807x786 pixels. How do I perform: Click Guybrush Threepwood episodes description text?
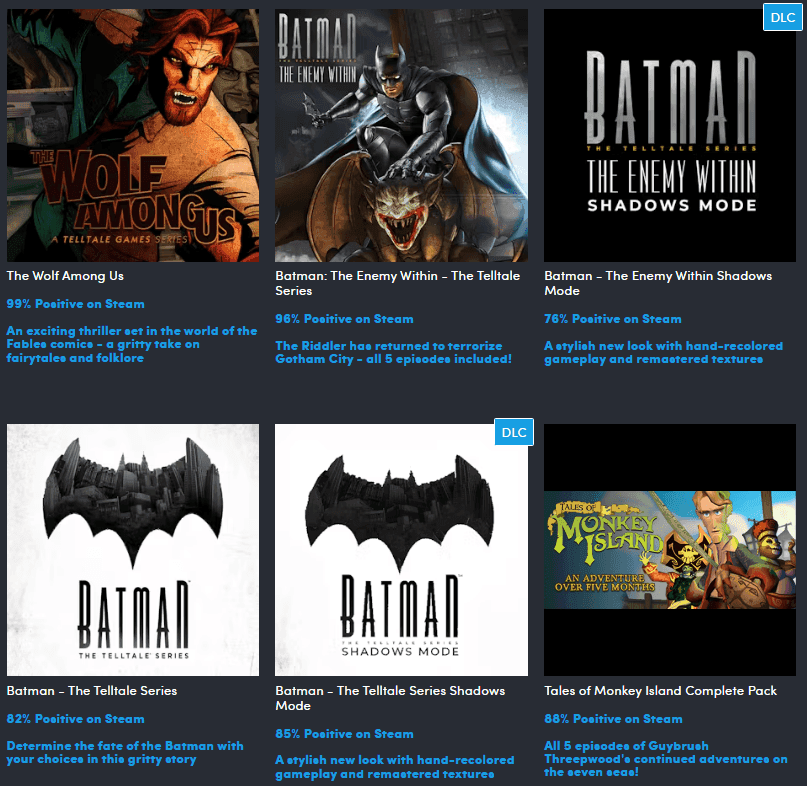pyautogui.click(x=665, y=759)
